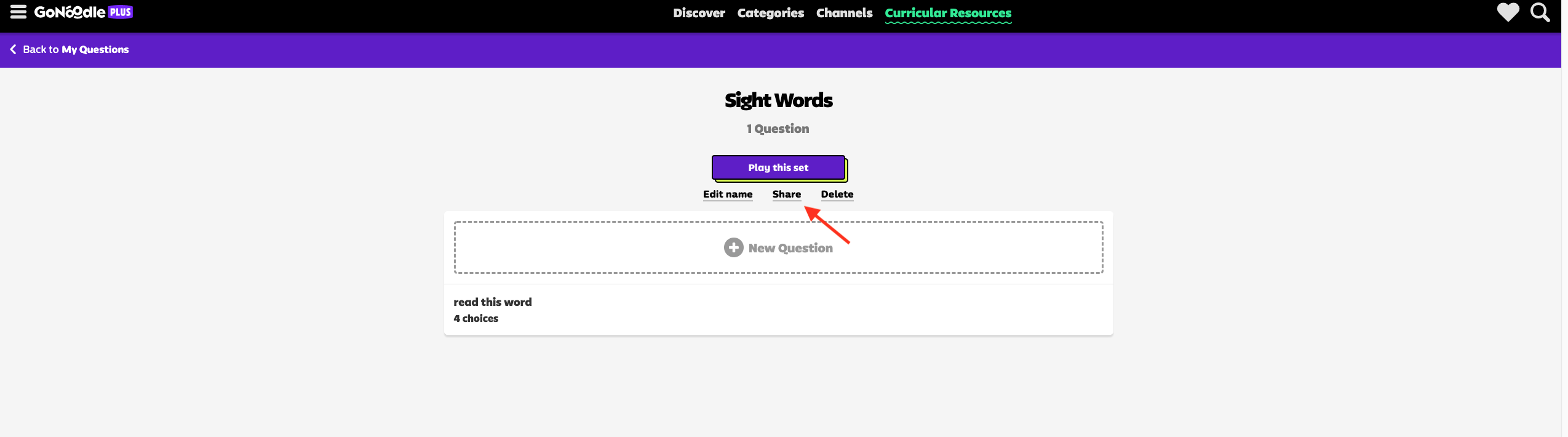Open favorites heart icon

click(x=1508, y=12)
